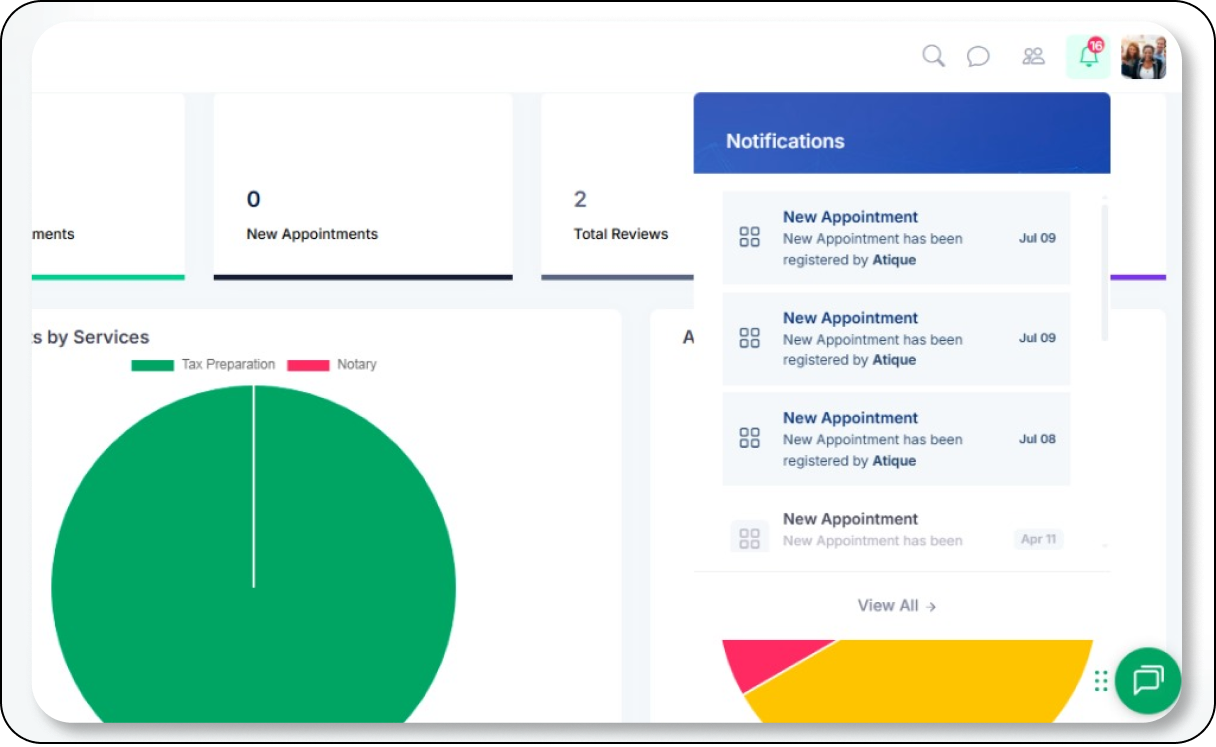This screenshot has height=747, width=1216.
Task: Open the users group icon in header
Action: coord(1033,56)
